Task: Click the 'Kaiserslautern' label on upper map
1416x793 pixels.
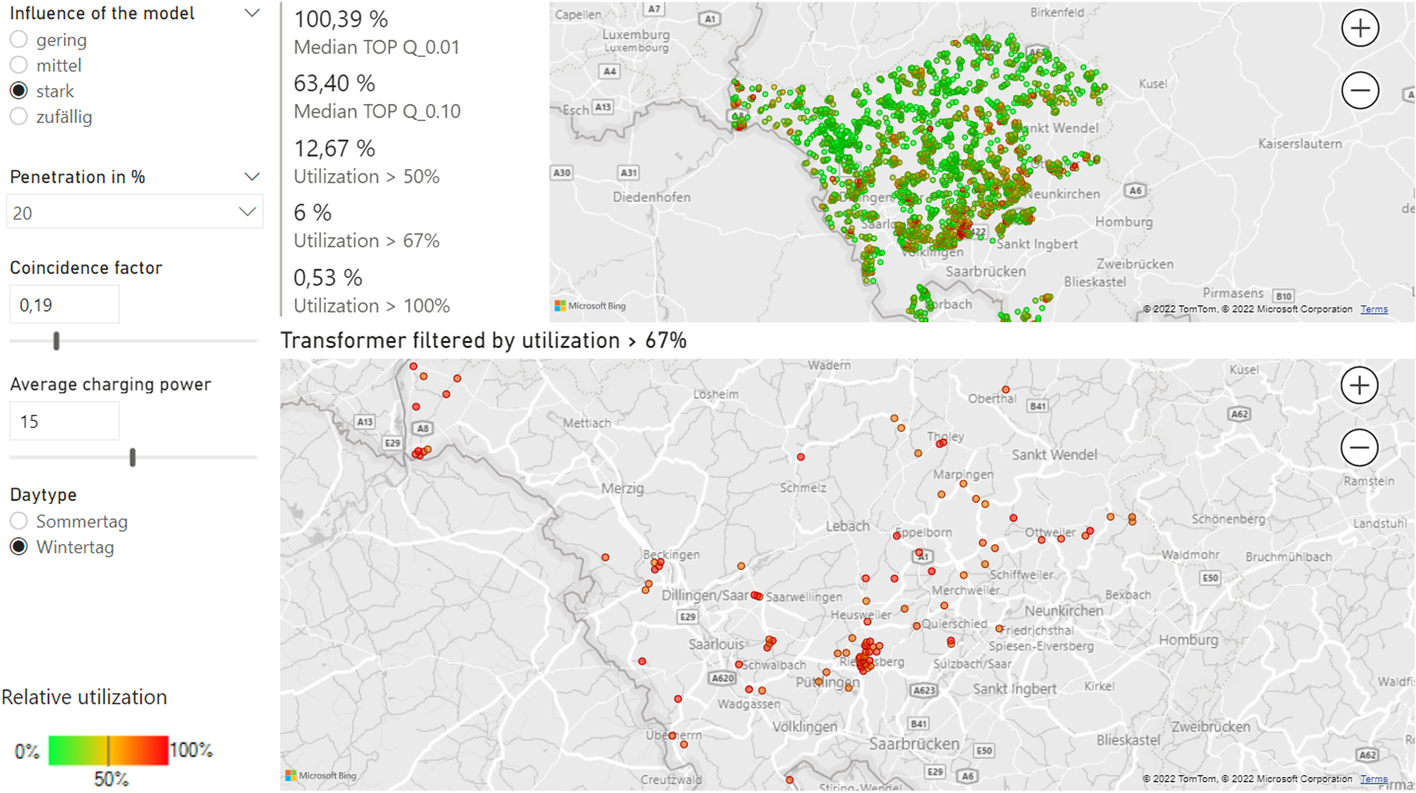Action: (x=1300, y=144)
